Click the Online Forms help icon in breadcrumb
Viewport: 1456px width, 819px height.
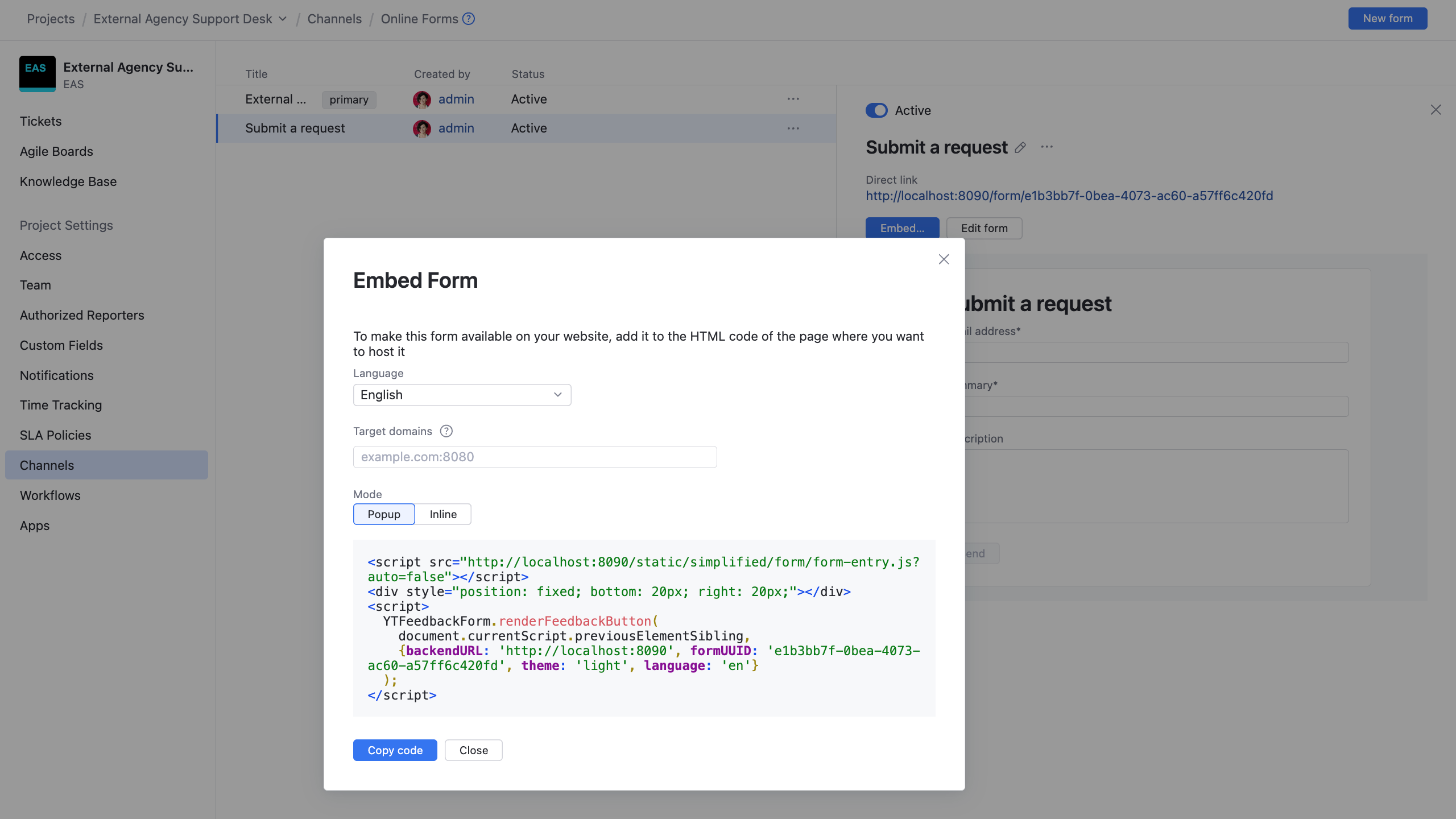coord(468,19)
